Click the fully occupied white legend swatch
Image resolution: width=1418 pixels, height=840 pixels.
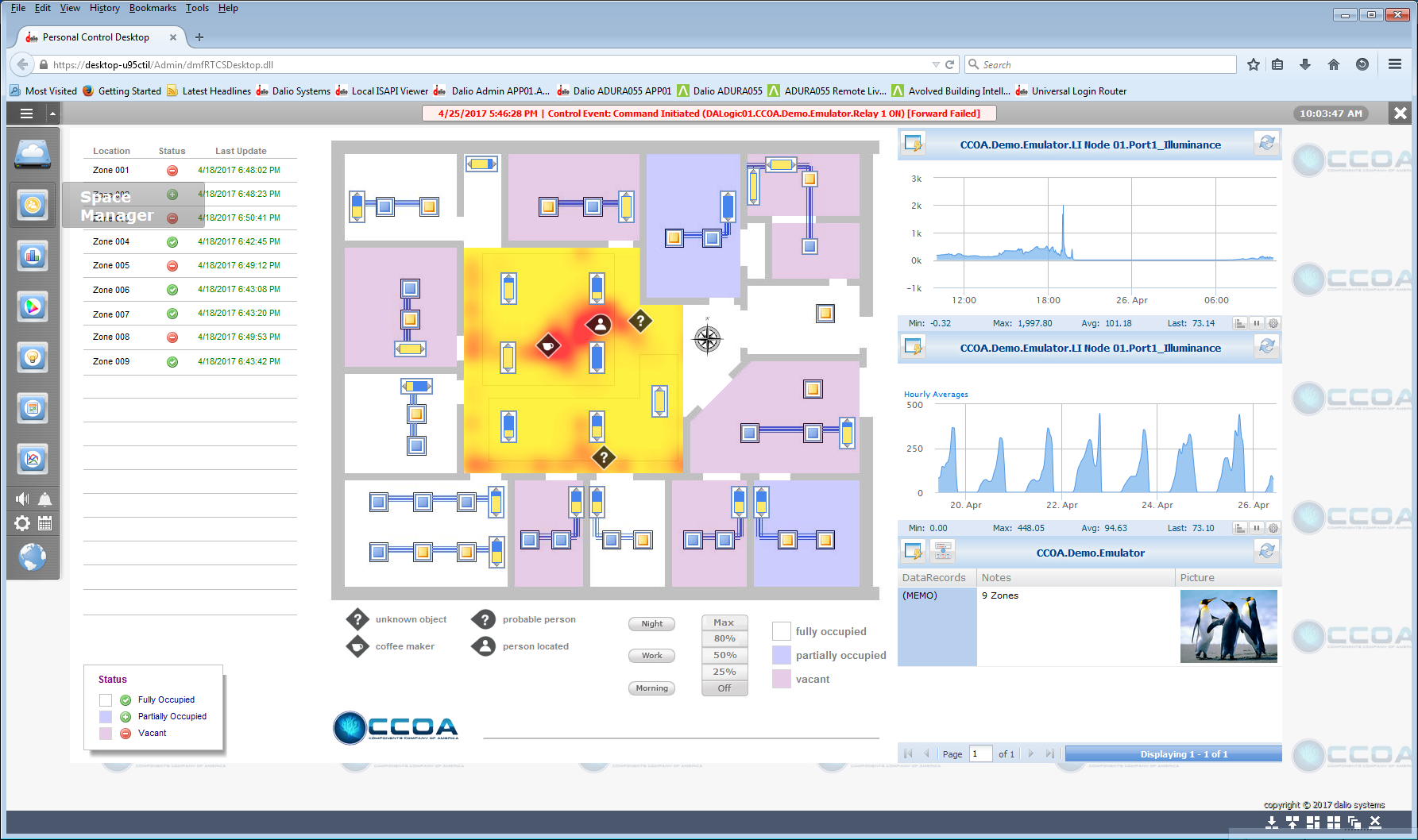pos(782,631)
